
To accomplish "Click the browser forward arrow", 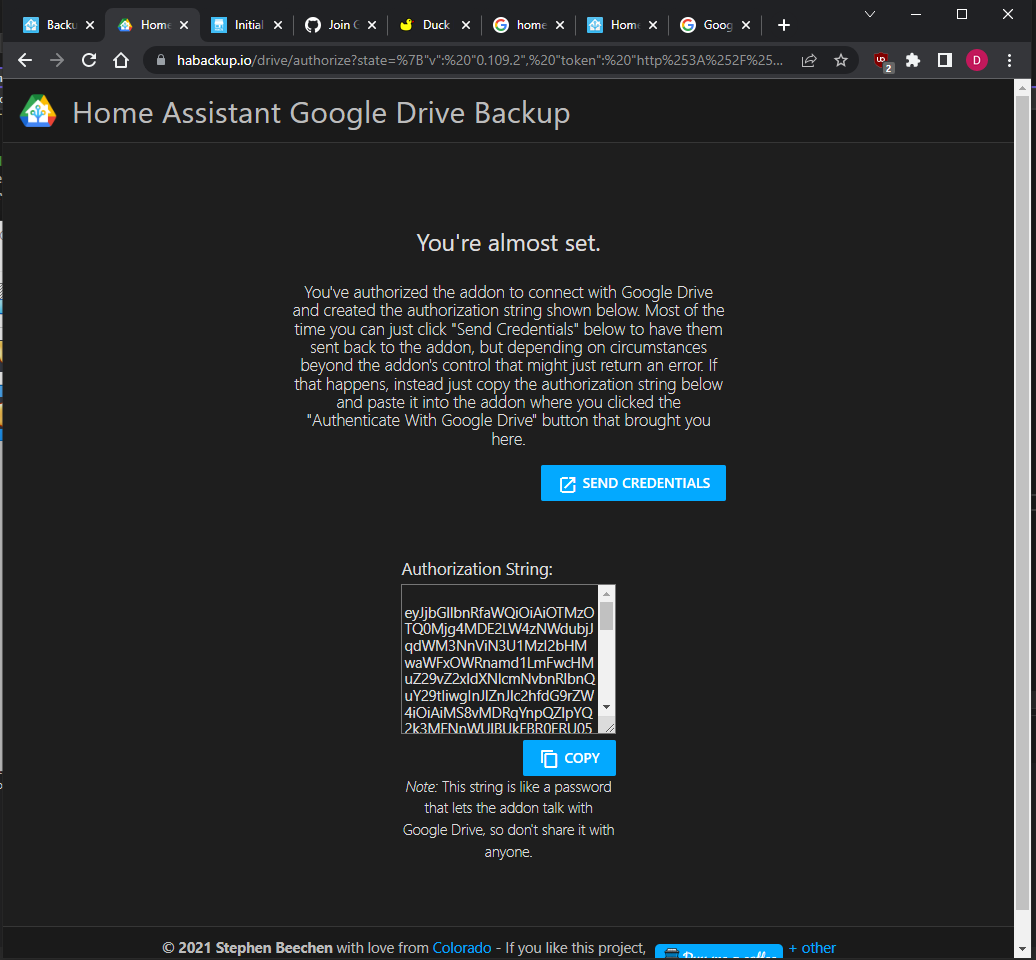I will pos(57,60).
